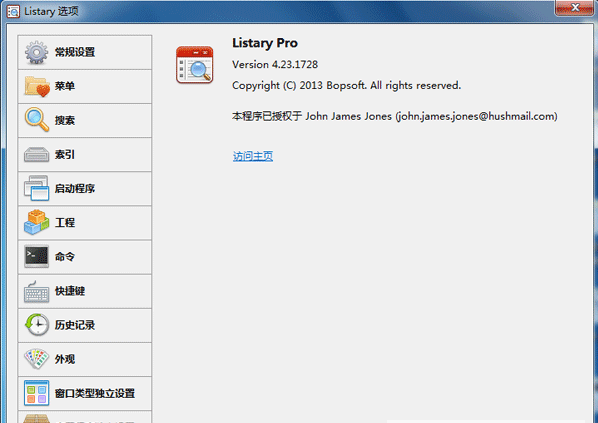
Task: Select the window grid icon for 窗口类型独立设置
Action: pos(36,393)
